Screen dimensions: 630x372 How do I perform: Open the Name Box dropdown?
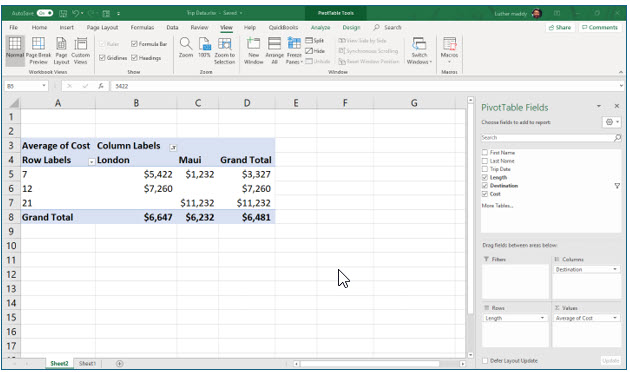coord(44,86)
